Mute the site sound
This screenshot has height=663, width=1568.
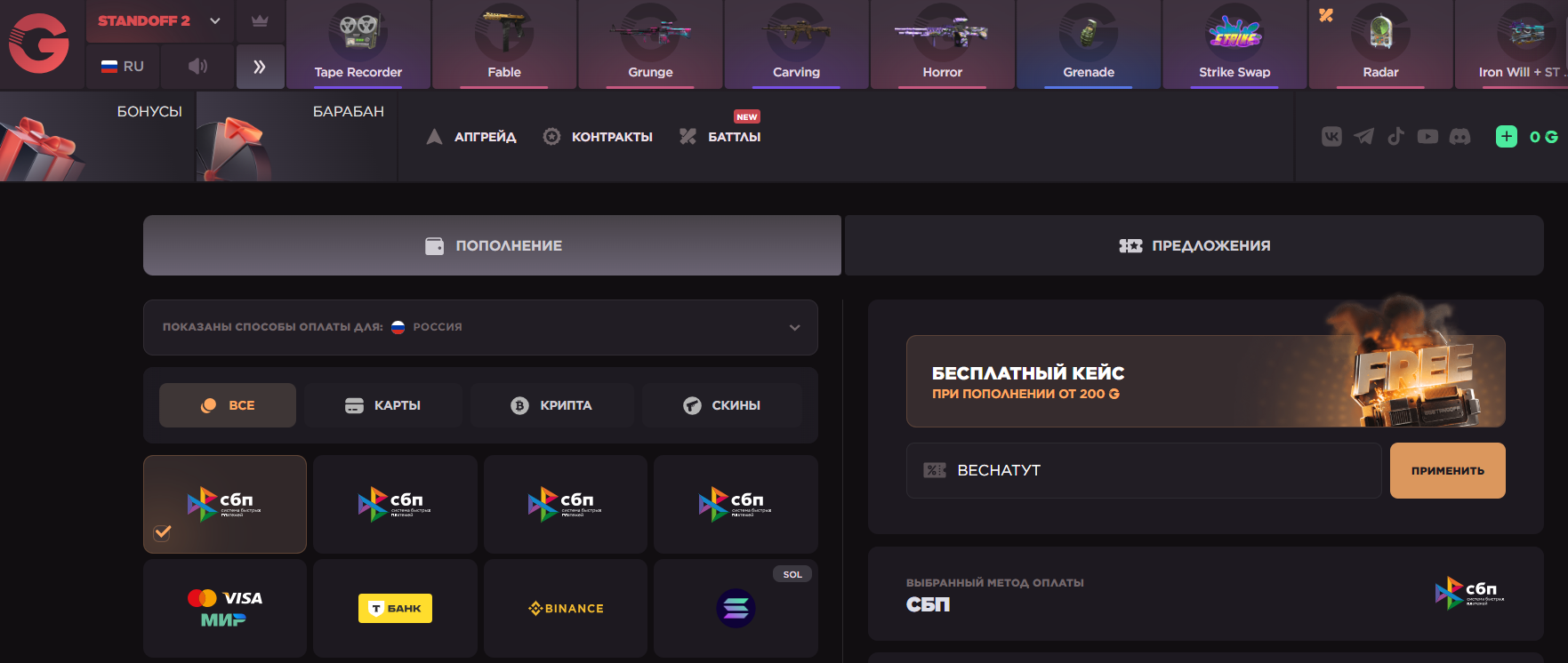pyautogui.click(x=197, y=66)
